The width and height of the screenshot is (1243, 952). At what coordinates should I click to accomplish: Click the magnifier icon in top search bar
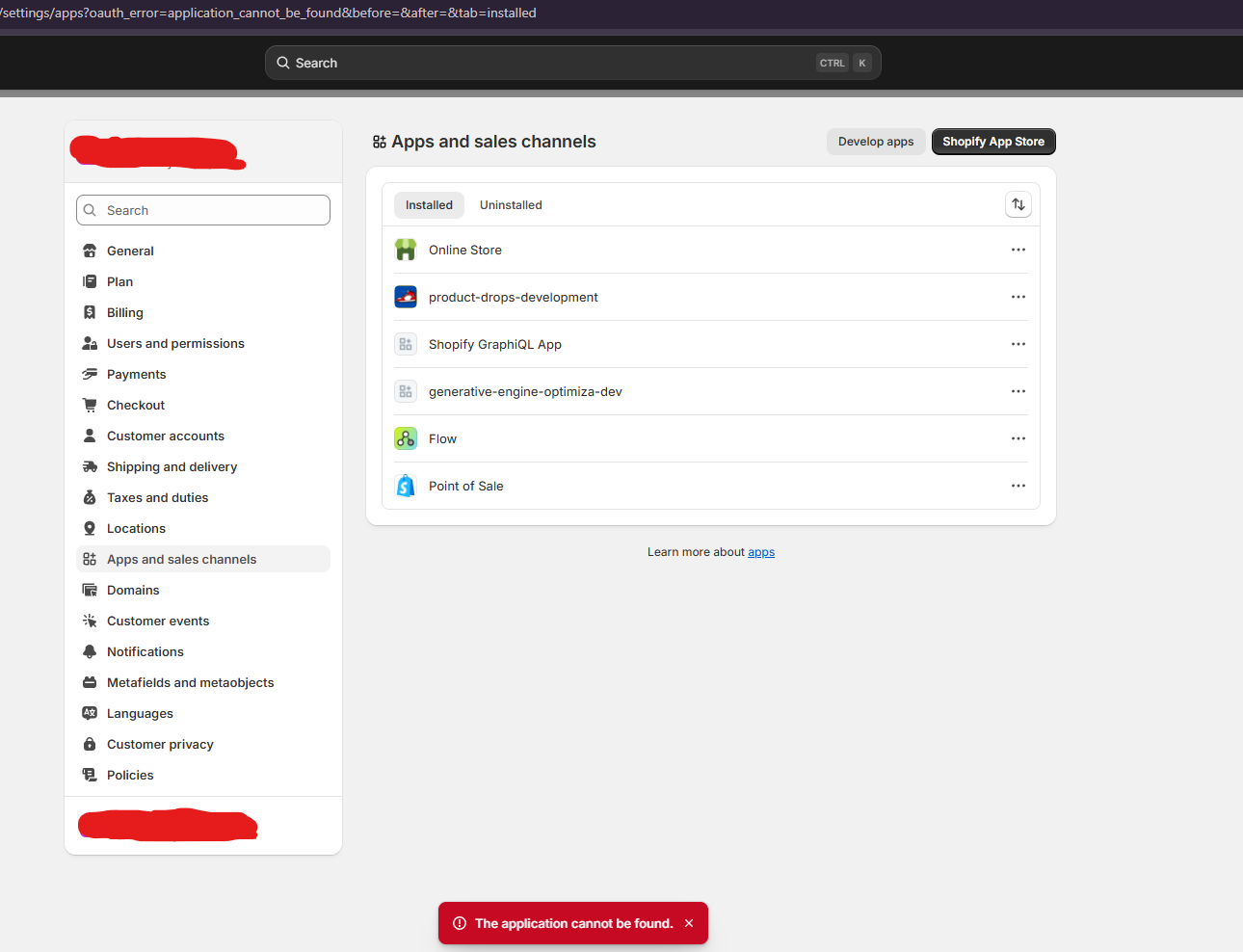click(283, 63)
